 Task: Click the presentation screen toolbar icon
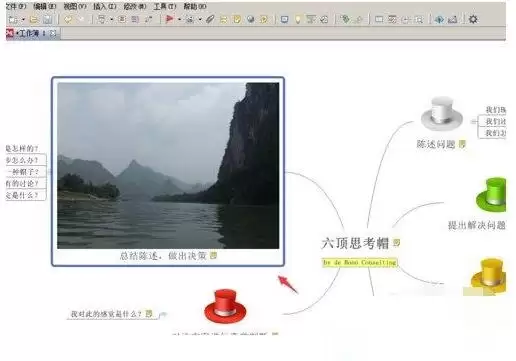tap(284, 19)
